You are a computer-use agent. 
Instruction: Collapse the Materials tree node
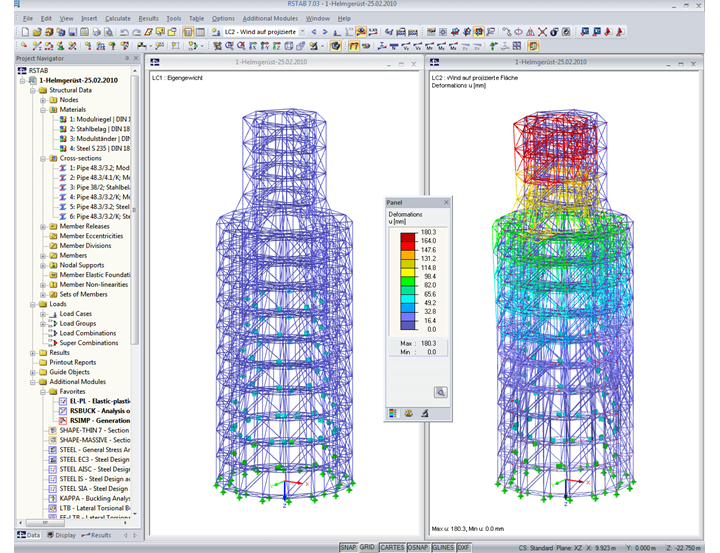click(x=43, y=110)
